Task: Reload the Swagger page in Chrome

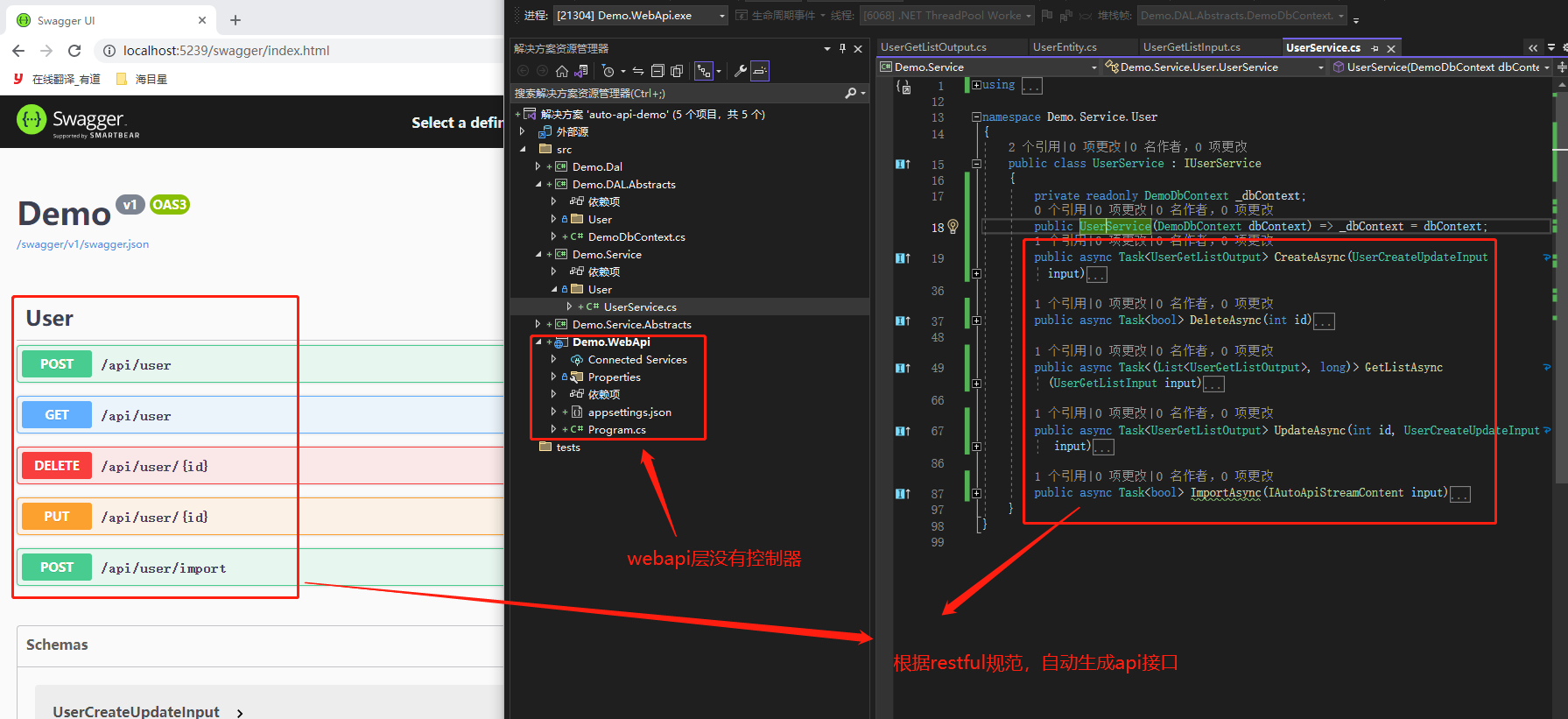Action: point(74,51)
